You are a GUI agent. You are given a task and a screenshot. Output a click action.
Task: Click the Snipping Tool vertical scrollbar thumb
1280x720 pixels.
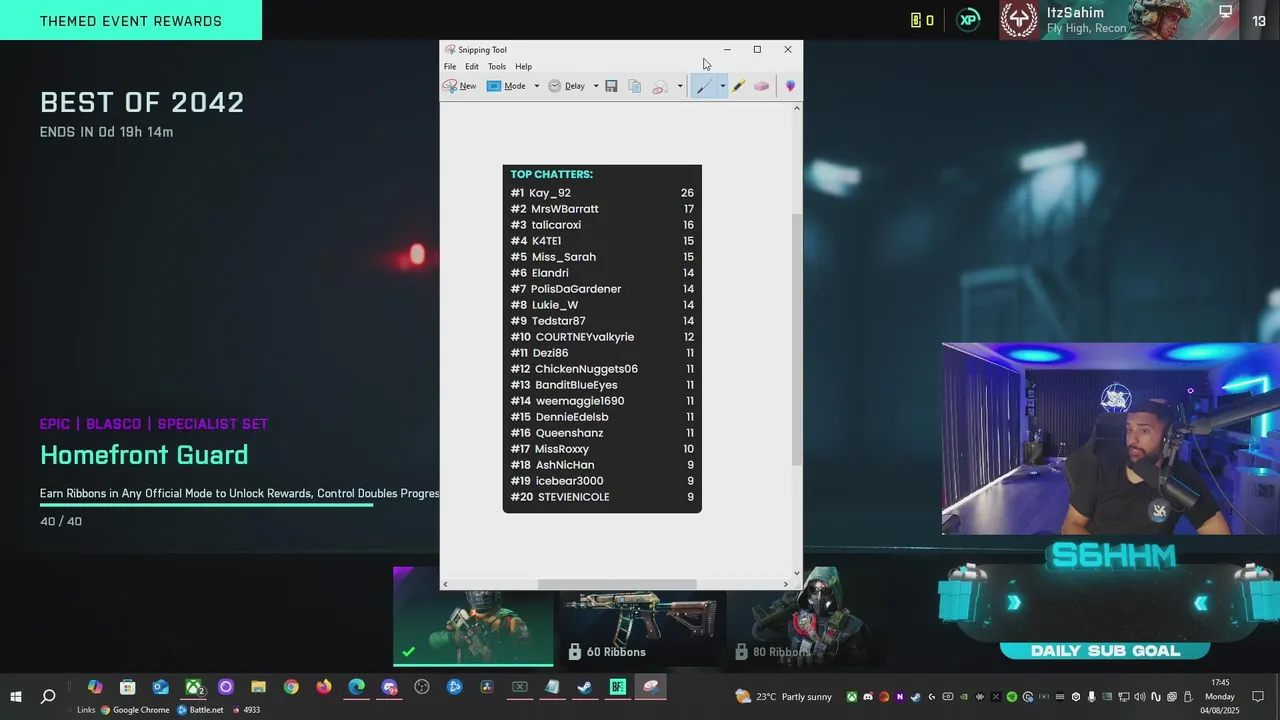(797, 338)
